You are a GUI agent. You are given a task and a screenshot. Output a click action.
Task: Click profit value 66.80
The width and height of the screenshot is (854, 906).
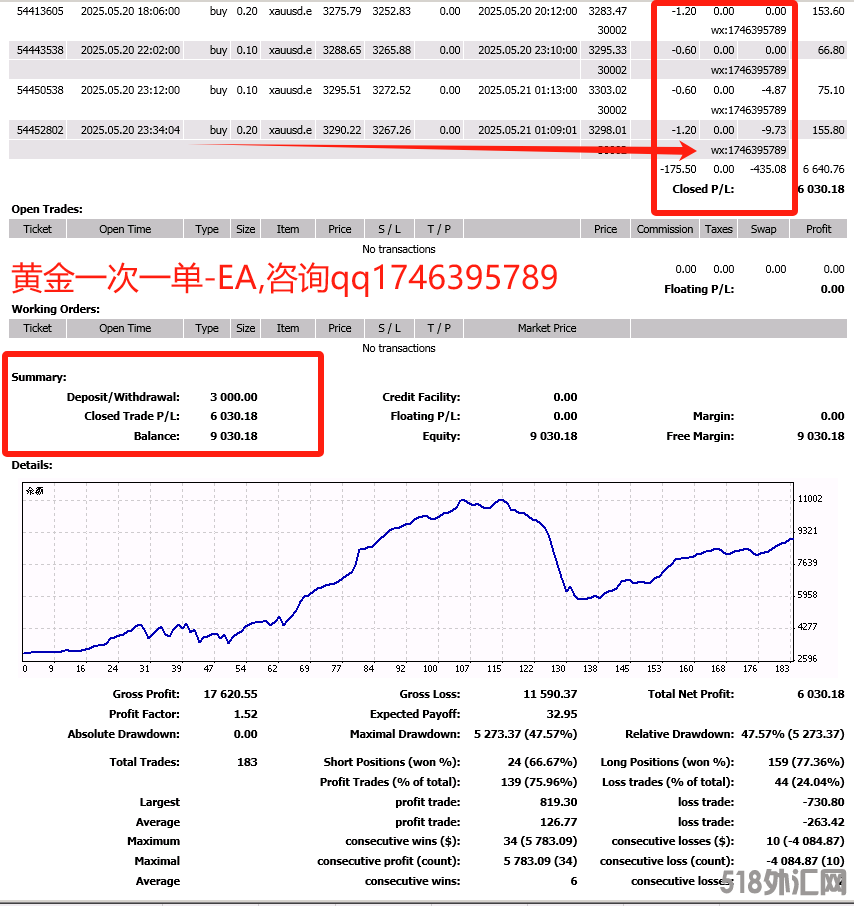[831, 50]
